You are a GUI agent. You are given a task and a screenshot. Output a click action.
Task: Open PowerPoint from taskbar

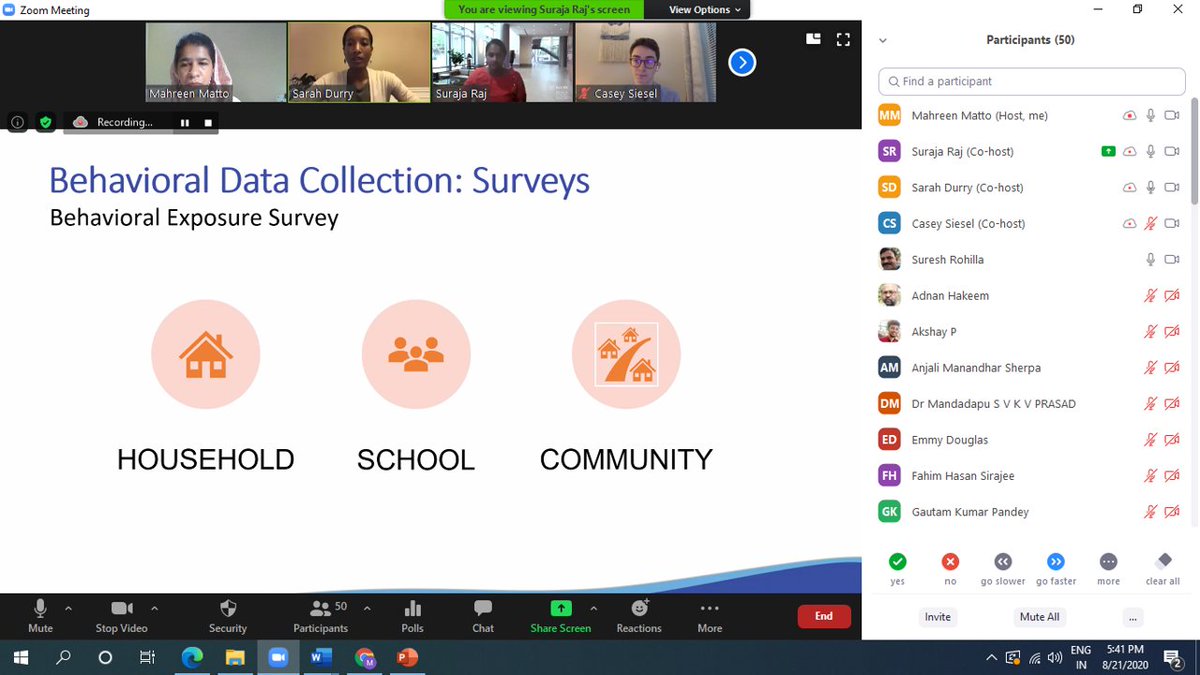(x=407, y=658)
